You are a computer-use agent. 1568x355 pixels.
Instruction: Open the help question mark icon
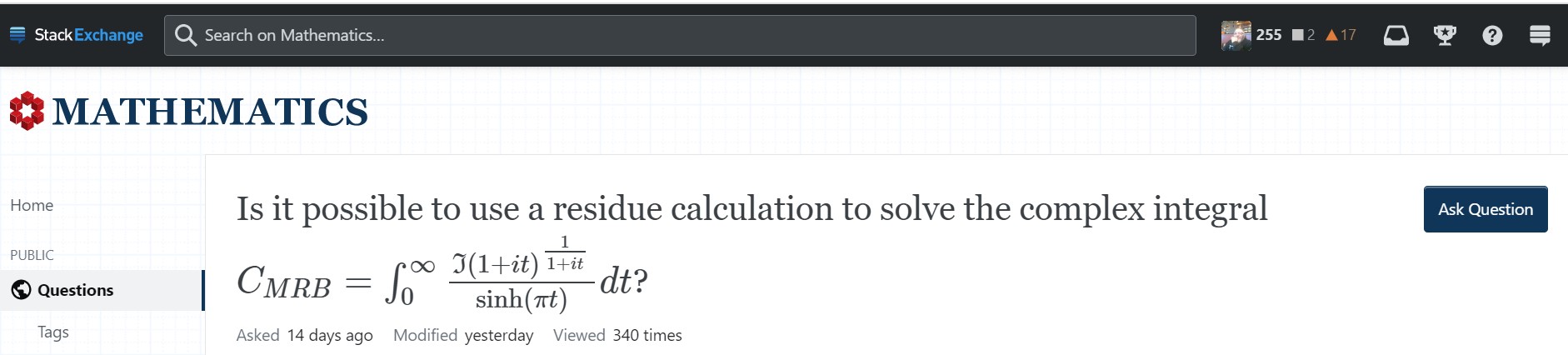point(1492,35)
